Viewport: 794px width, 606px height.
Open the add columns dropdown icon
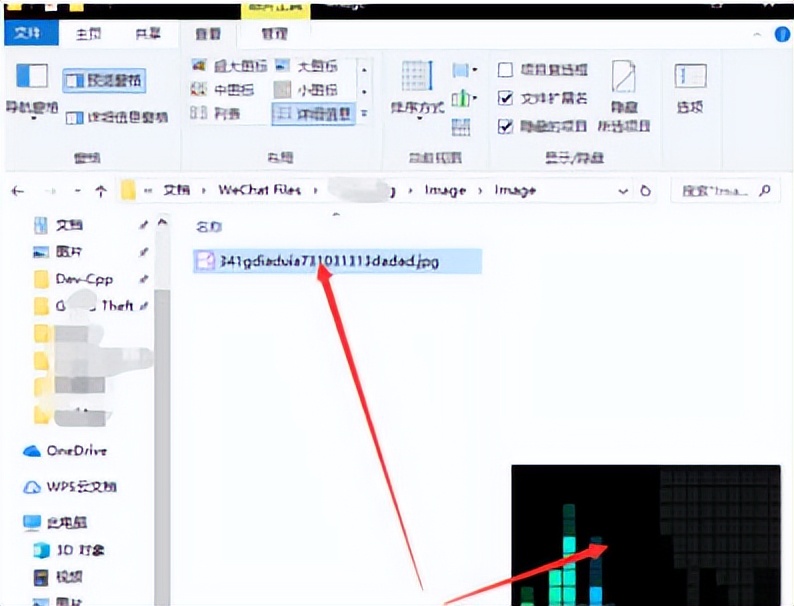[464, 98]
